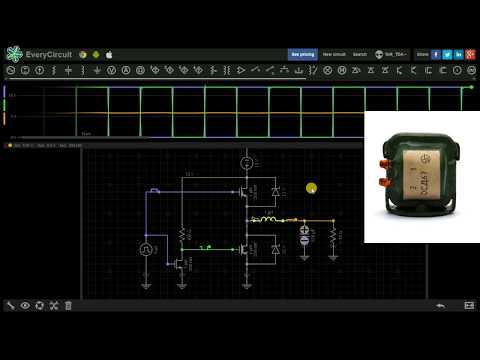Click the oscilloscope waveform end marker
This screenshot has width=480, height=360.
tap(471, 87)
